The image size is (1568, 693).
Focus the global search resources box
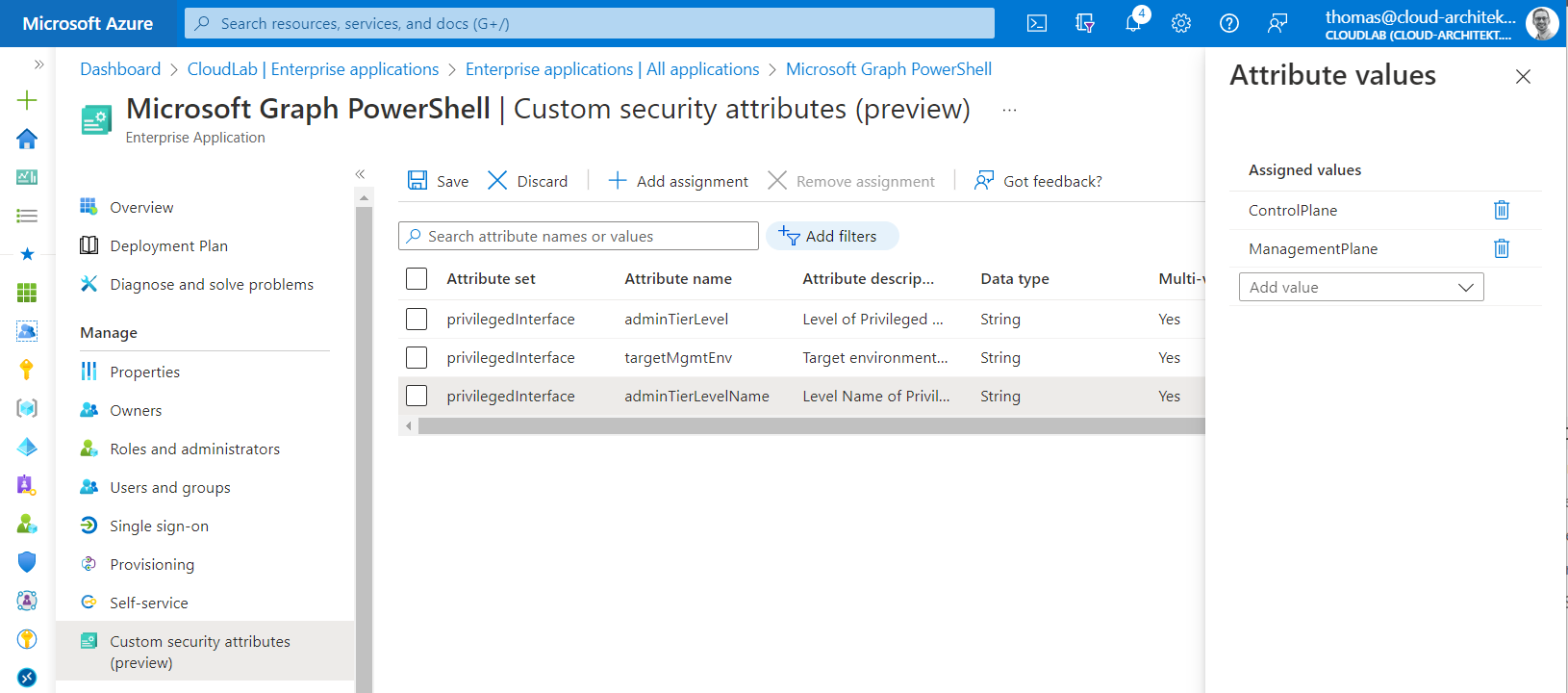(589, 23)
